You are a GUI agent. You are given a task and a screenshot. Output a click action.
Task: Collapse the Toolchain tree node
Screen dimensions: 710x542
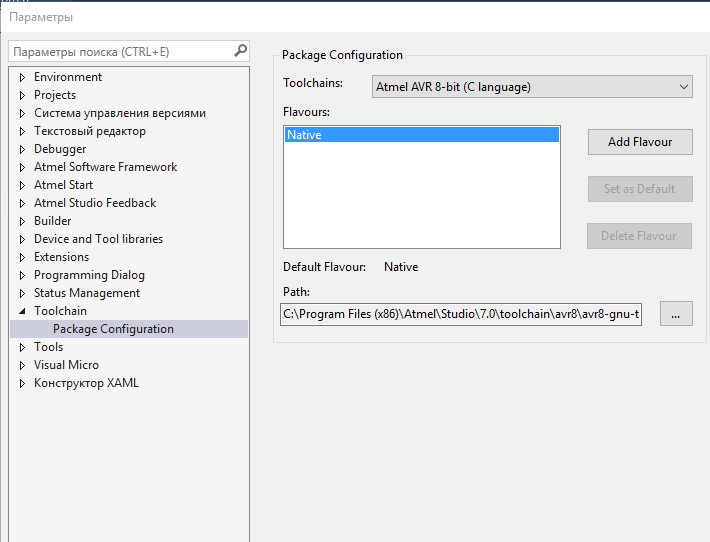[x=22, y=311]
